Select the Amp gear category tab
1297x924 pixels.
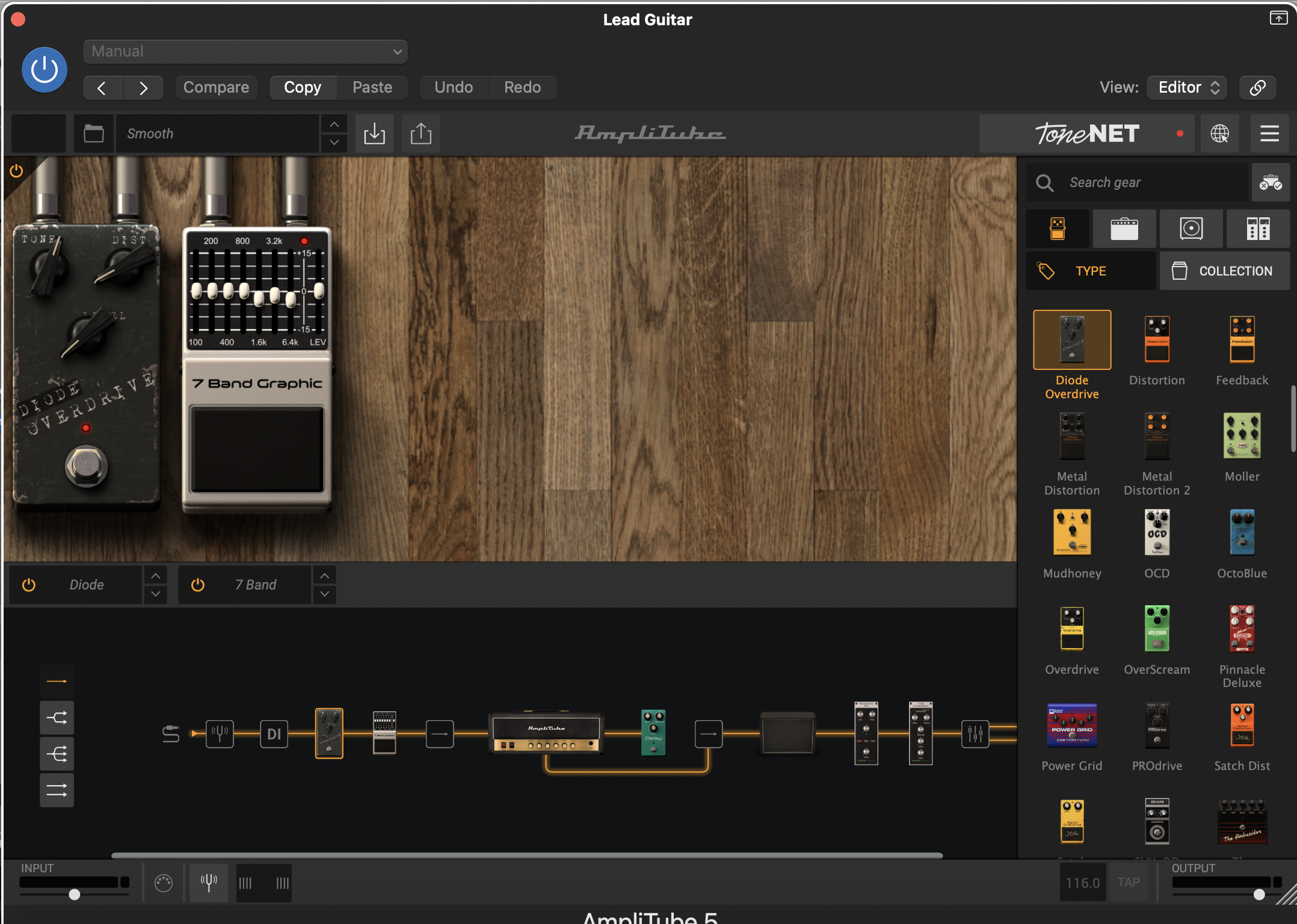point(1124,229)
